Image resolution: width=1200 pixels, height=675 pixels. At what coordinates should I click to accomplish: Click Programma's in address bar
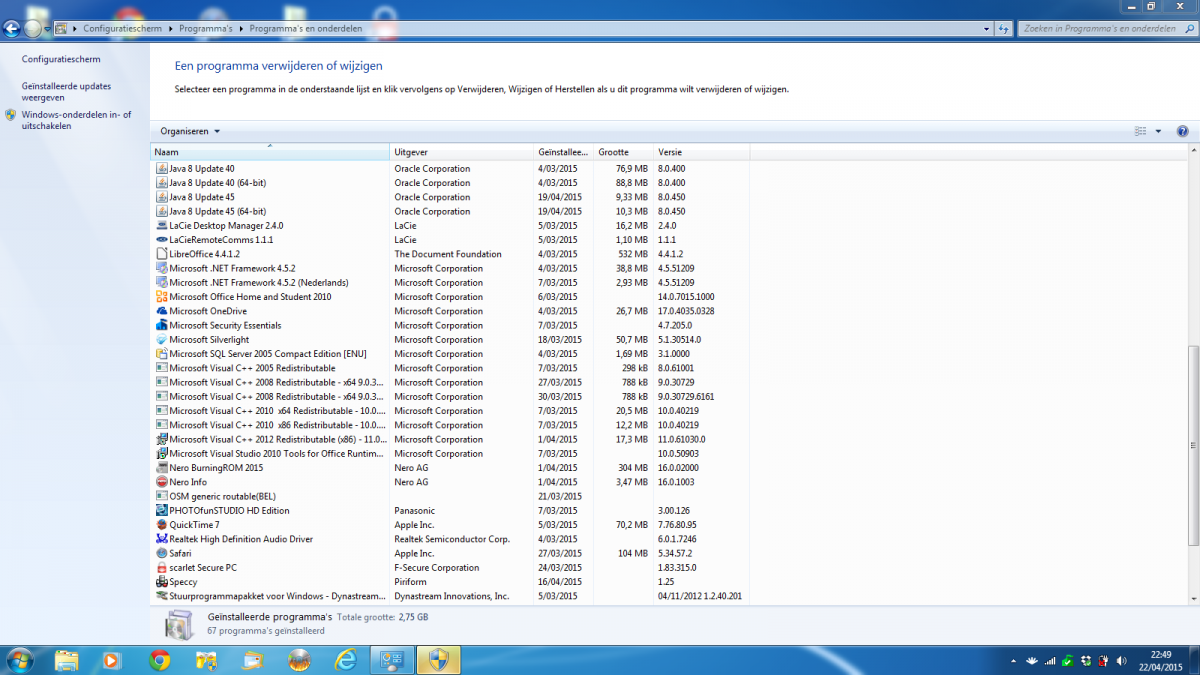208,29
